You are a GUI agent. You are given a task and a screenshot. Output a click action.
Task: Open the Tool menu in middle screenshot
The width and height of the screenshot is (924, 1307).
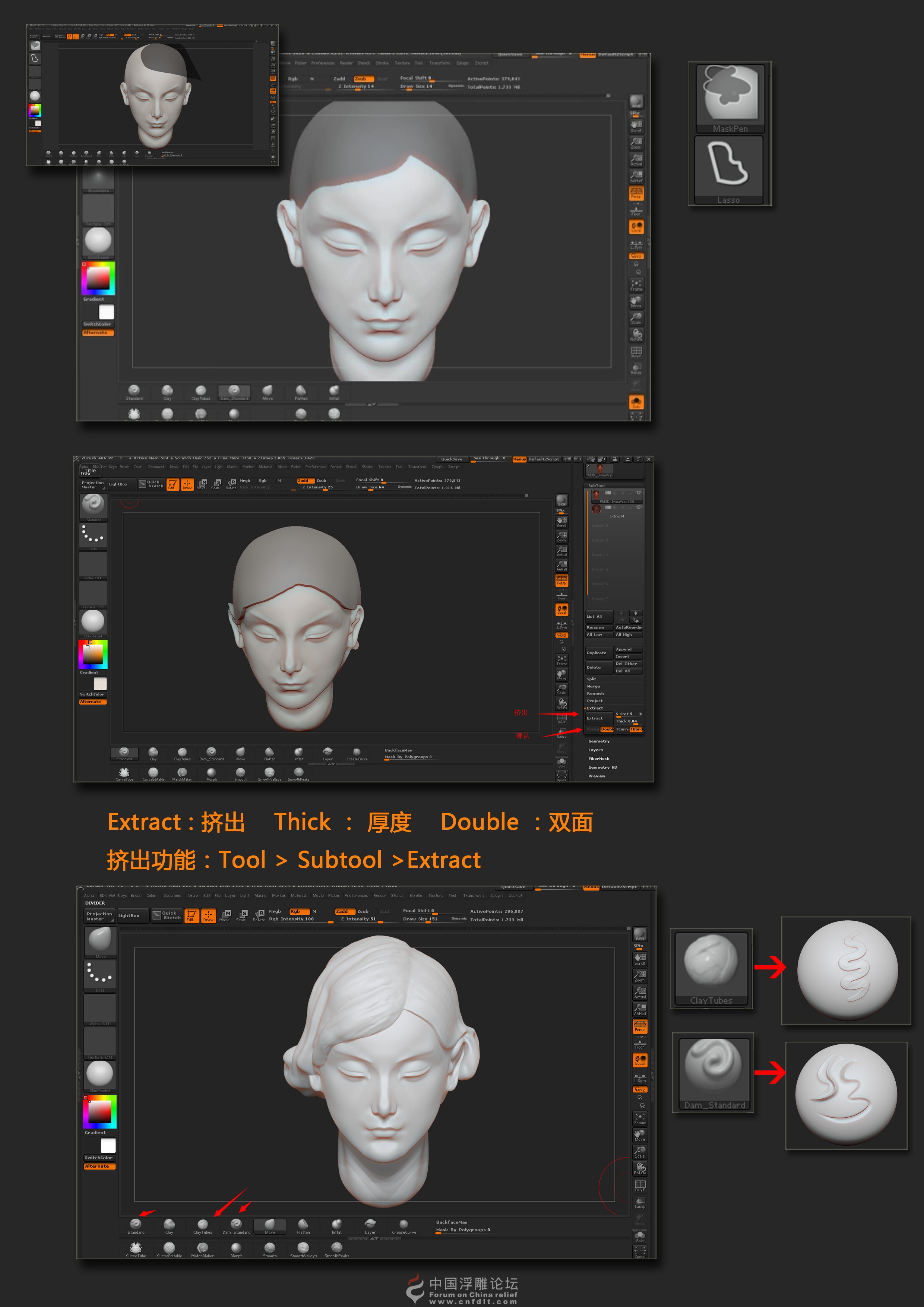pos(399,467)
